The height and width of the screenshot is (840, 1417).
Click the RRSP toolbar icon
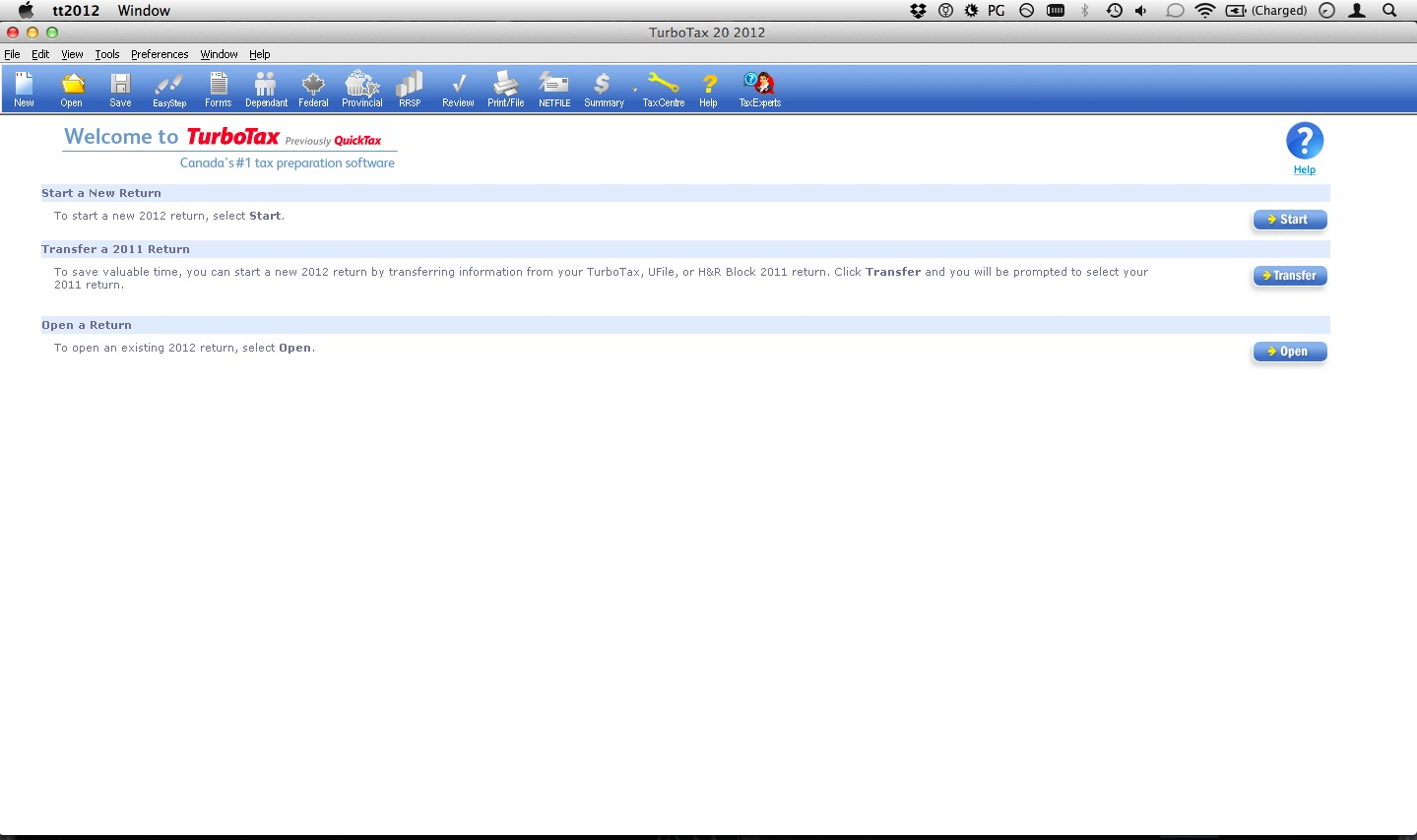(410, 89)
